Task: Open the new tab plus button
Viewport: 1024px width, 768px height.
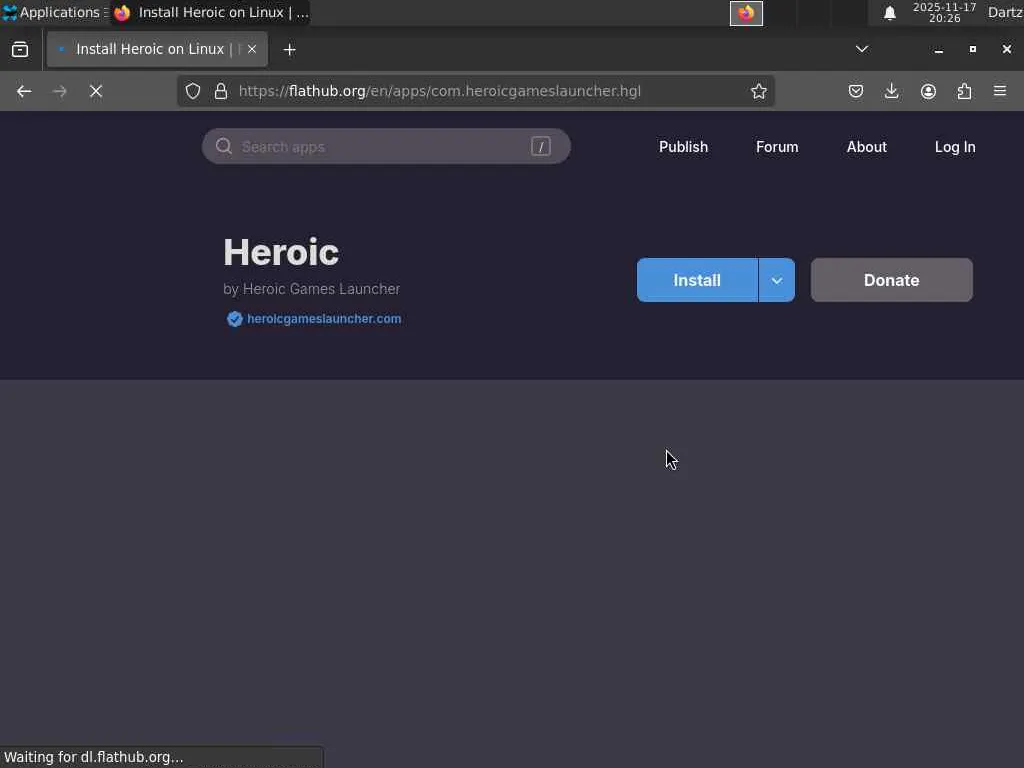Action: 289,50
